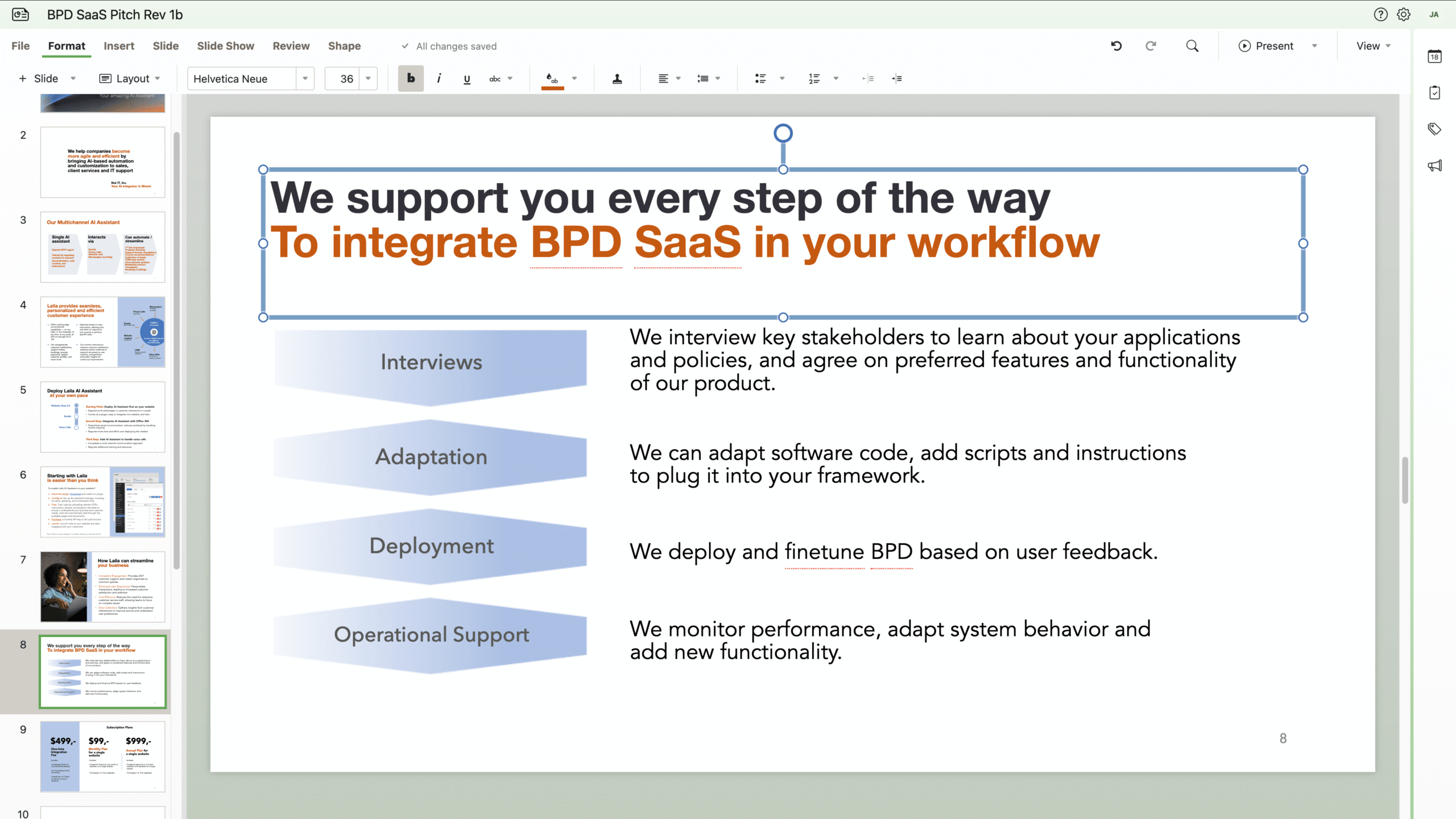Open the Slide Show menu
Screen dimensions: 1456x819
(x=225, y=46)
